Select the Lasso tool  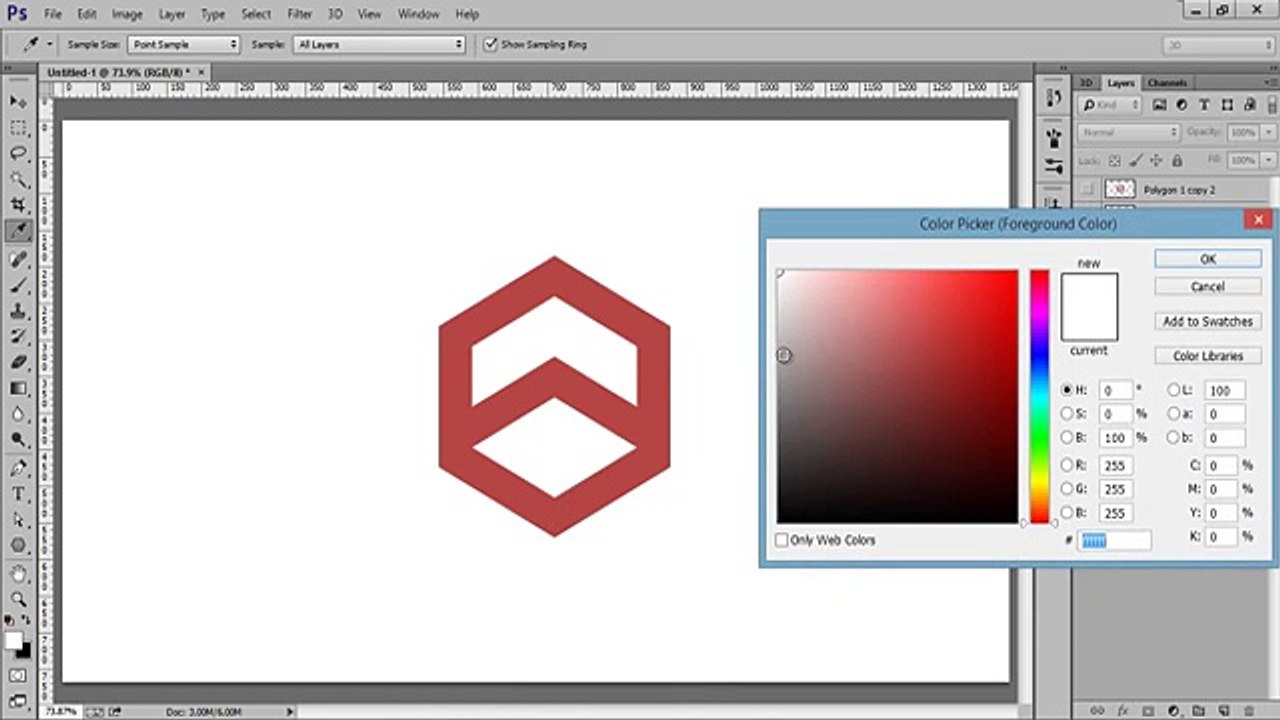(x=18, y=153)
